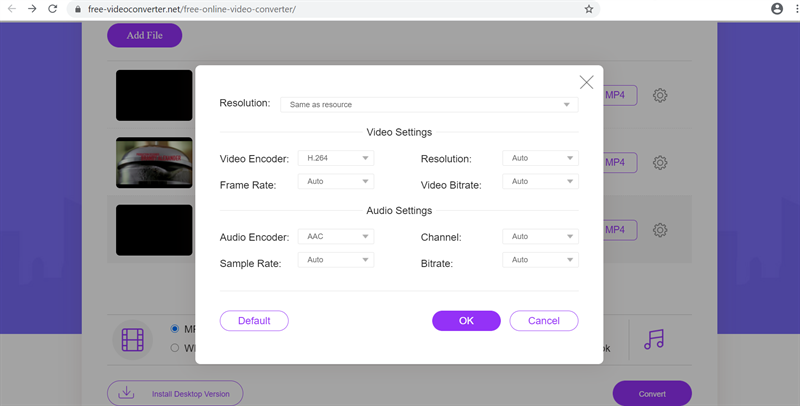800x406 pixels.
Task: Select the second-row format radio button
Action: (x=174, y=348)
